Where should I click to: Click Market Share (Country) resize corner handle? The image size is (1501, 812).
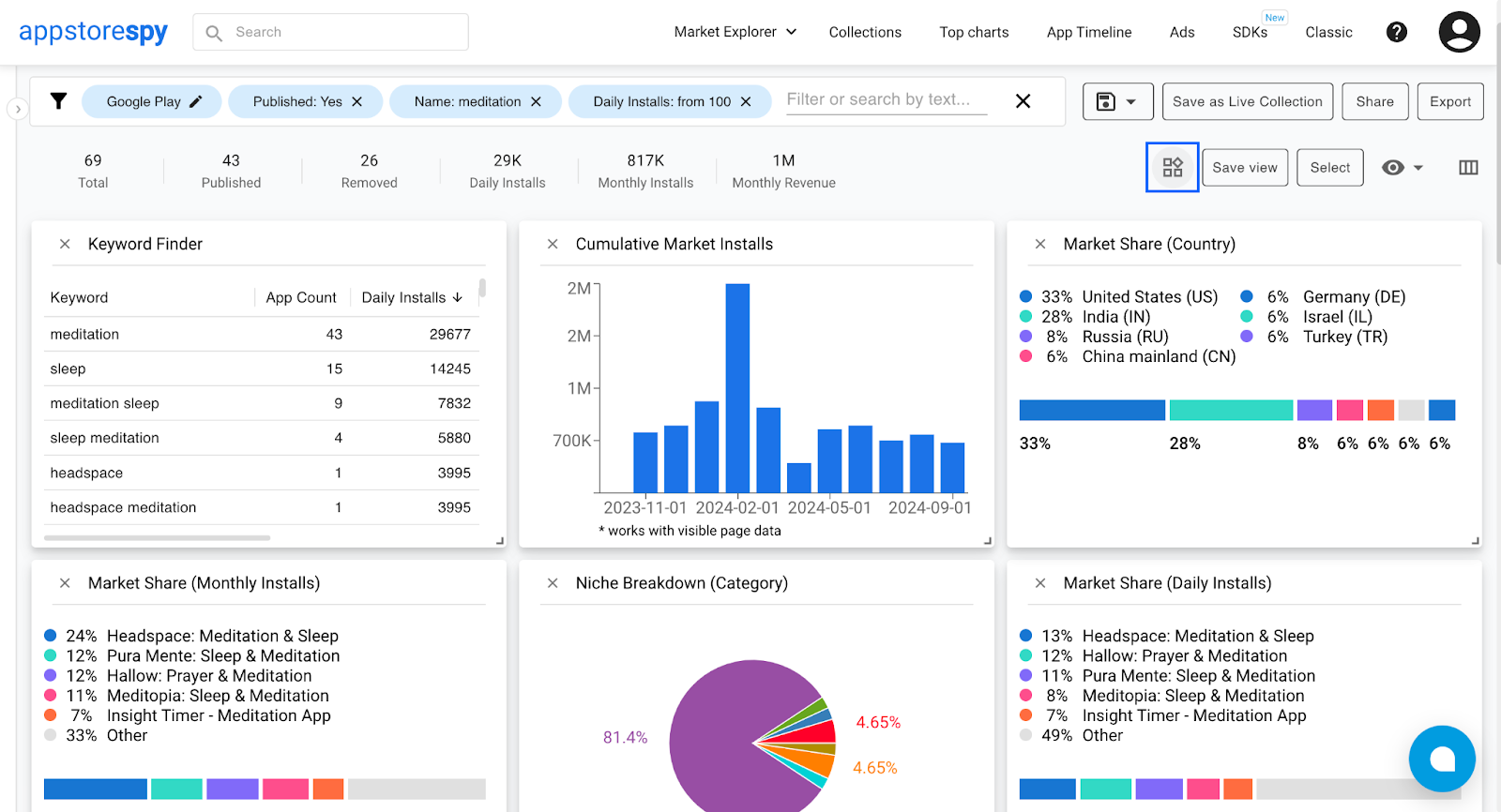[x=1476, y=541]
